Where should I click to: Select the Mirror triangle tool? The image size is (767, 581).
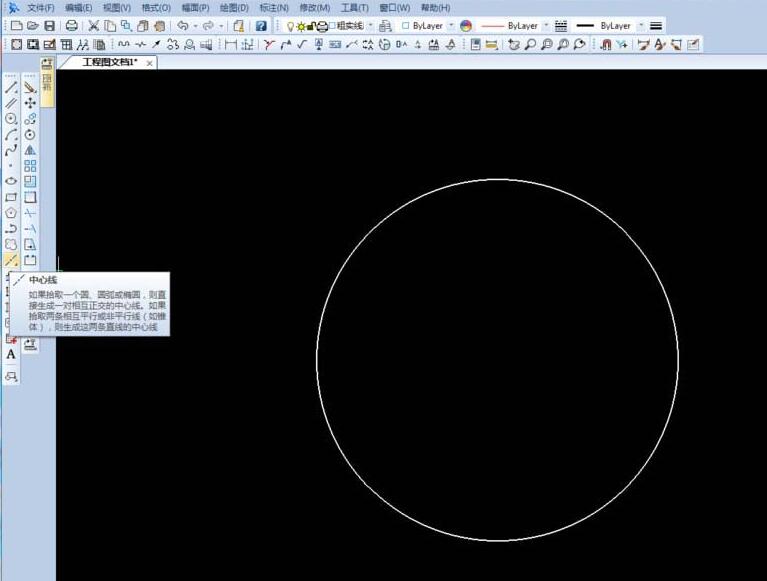click(30, 150)
